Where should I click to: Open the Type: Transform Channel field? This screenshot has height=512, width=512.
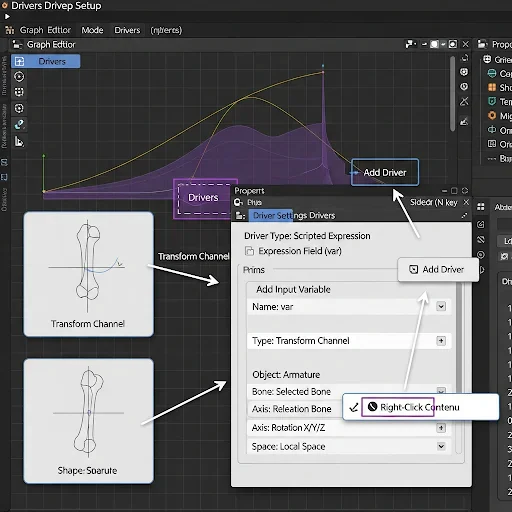[x=349, y=341]
